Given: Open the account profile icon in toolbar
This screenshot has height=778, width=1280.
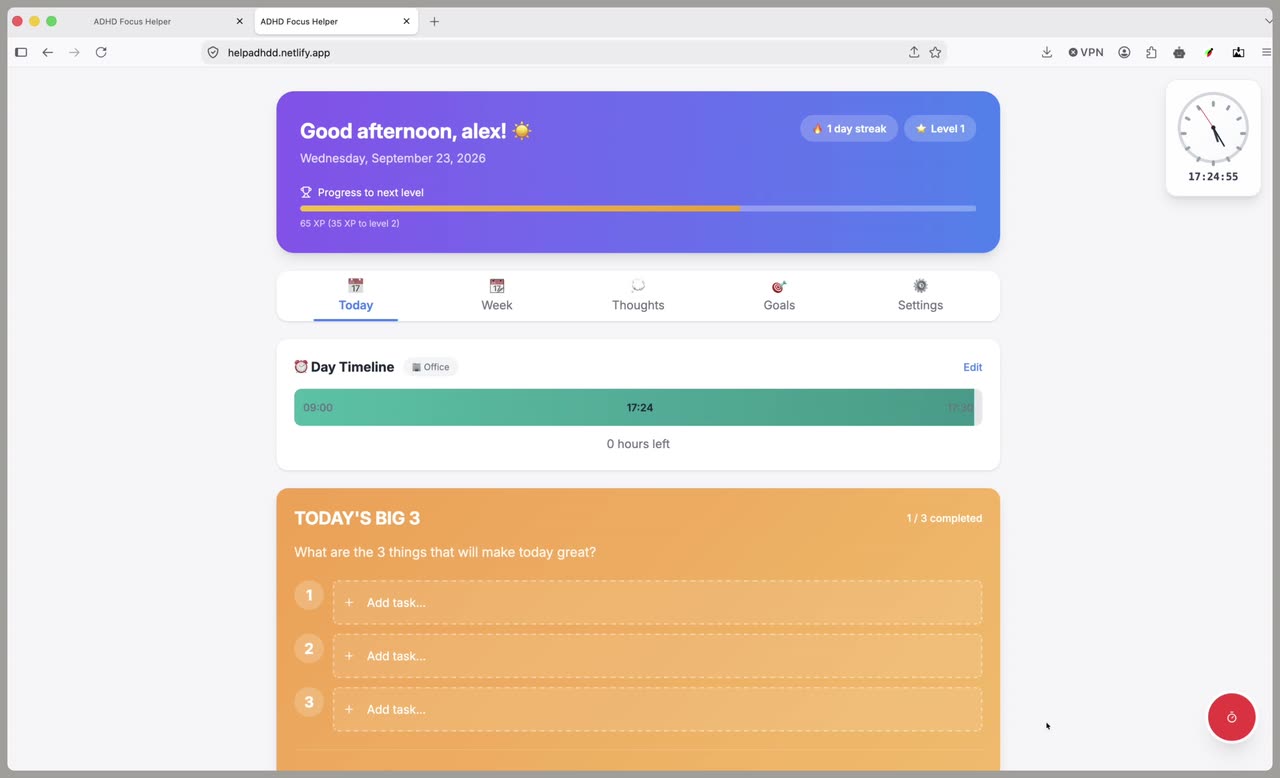Looking at the screenshot, I should pos(1125,52).
